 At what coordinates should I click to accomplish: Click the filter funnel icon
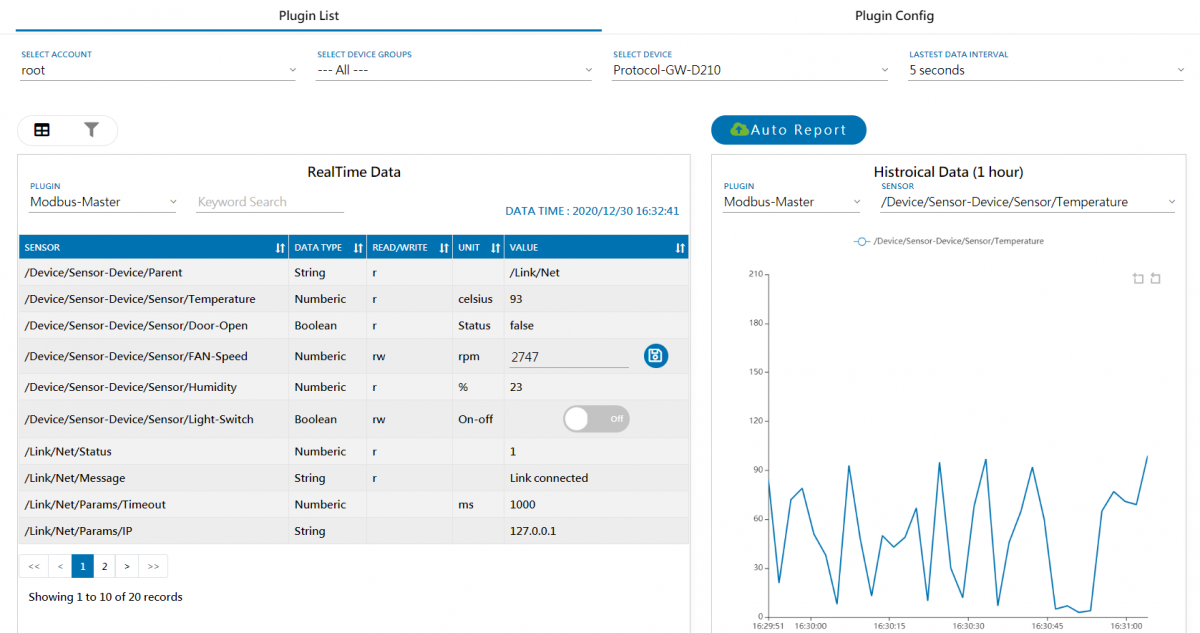pyautogui.click(x=91, y=130)
